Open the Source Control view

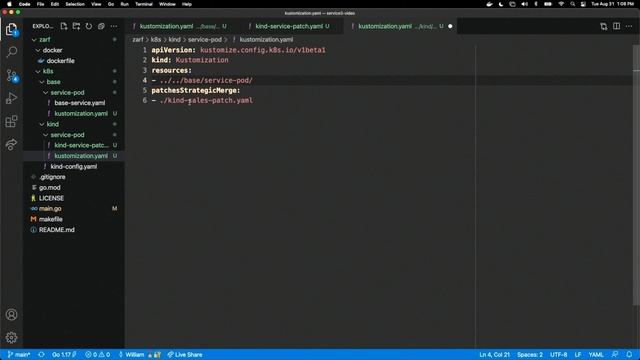12,76
